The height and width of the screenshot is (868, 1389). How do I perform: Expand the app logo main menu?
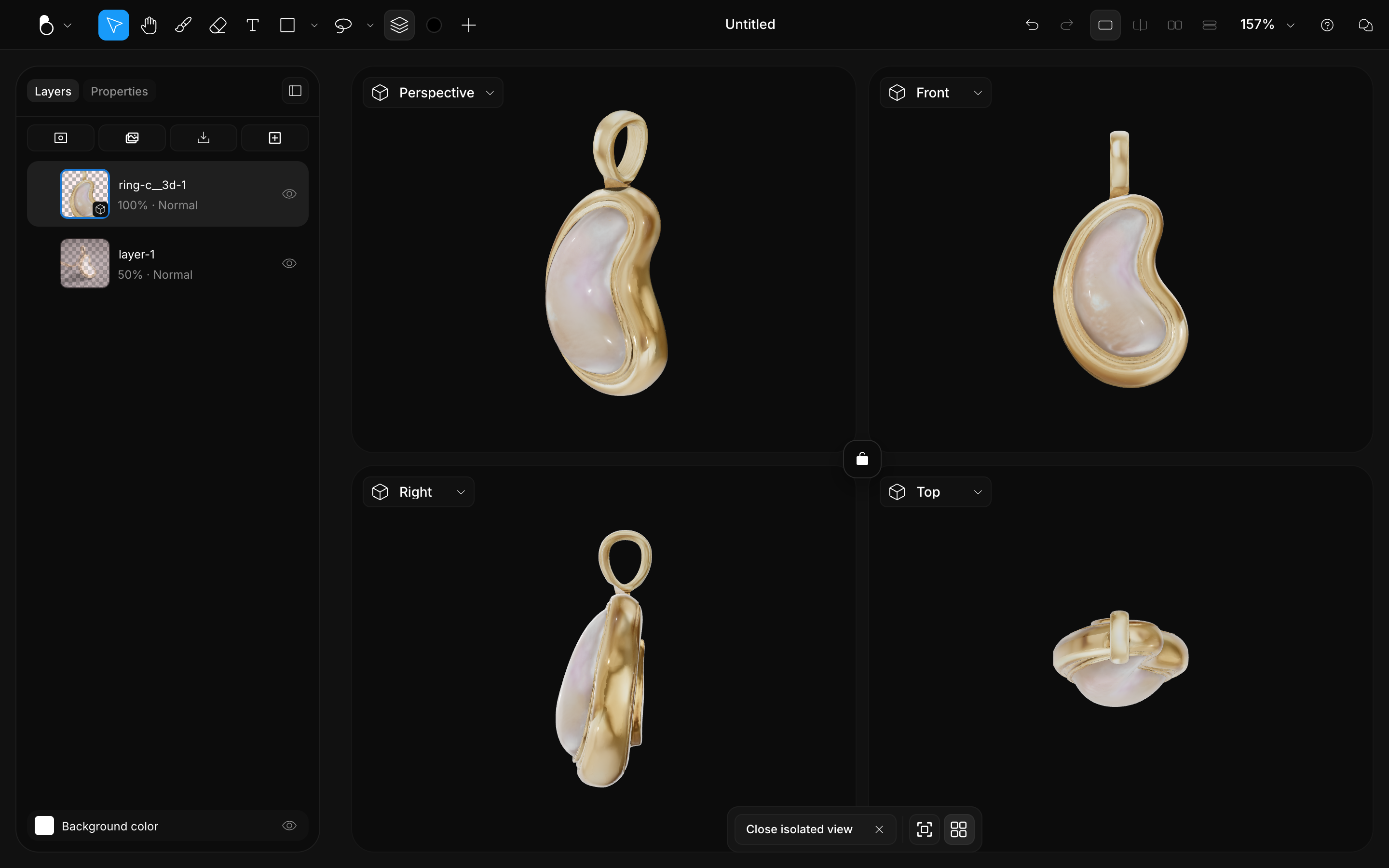[54, 25]
